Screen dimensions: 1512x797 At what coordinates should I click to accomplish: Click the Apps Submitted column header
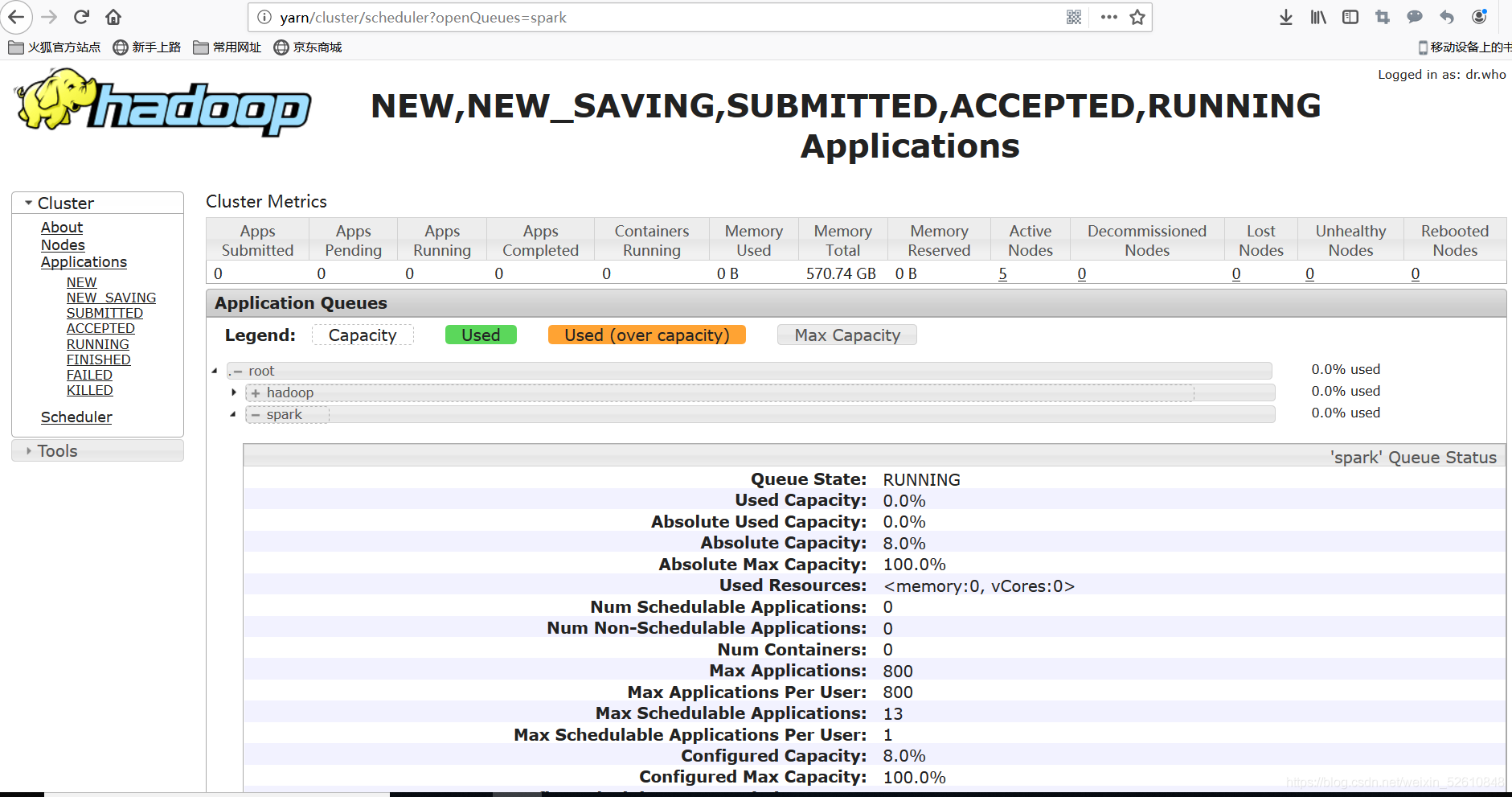click(x=257, y=240)
